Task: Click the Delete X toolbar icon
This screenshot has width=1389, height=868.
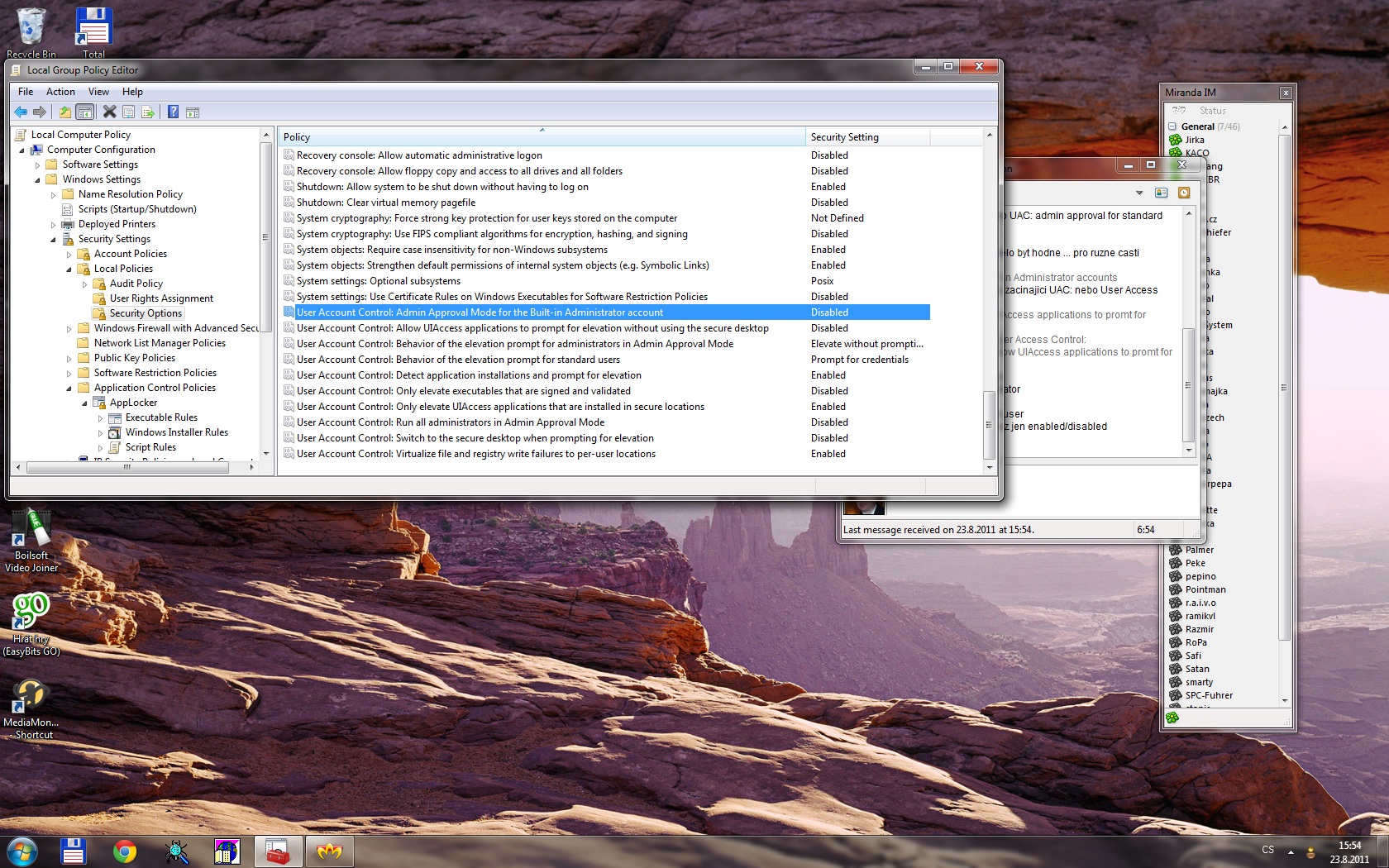Action: pyautogui.click(x=109, y=112)
